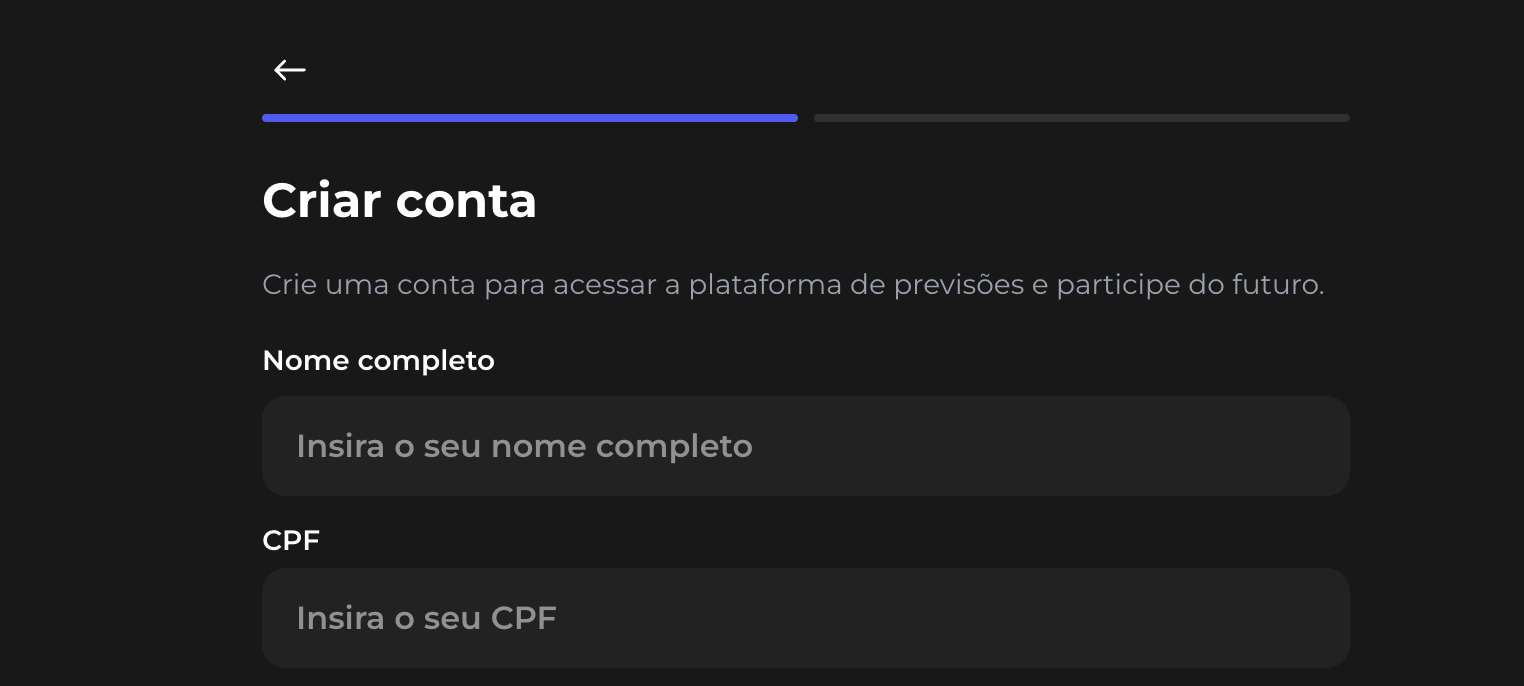Viewport: 1524px width, 686px height.
Task: Click the placeholder text in the CPF field
Action: pos(426,618)
